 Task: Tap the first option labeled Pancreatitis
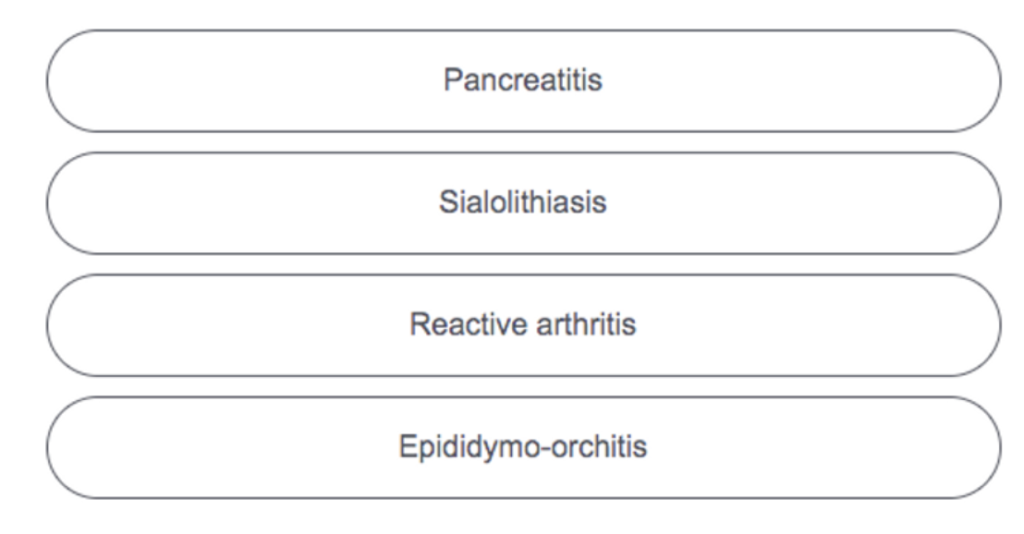(523, 81)
